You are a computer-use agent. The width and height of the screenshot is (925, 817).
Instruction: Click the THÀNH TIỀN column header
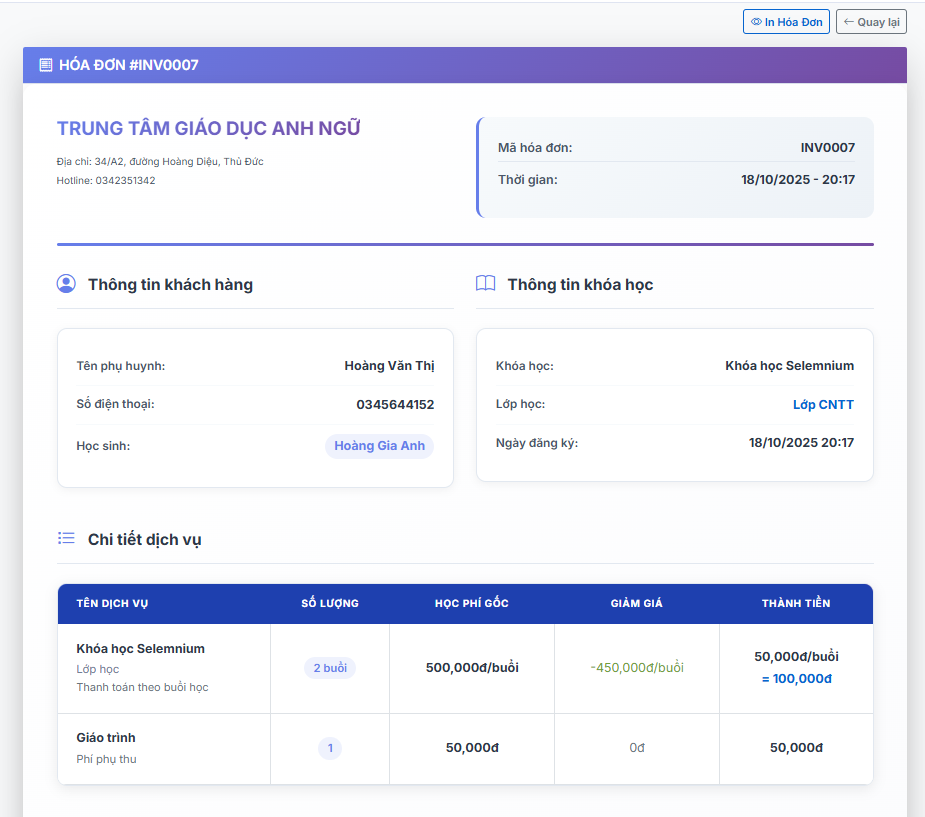tap(795, 603)
